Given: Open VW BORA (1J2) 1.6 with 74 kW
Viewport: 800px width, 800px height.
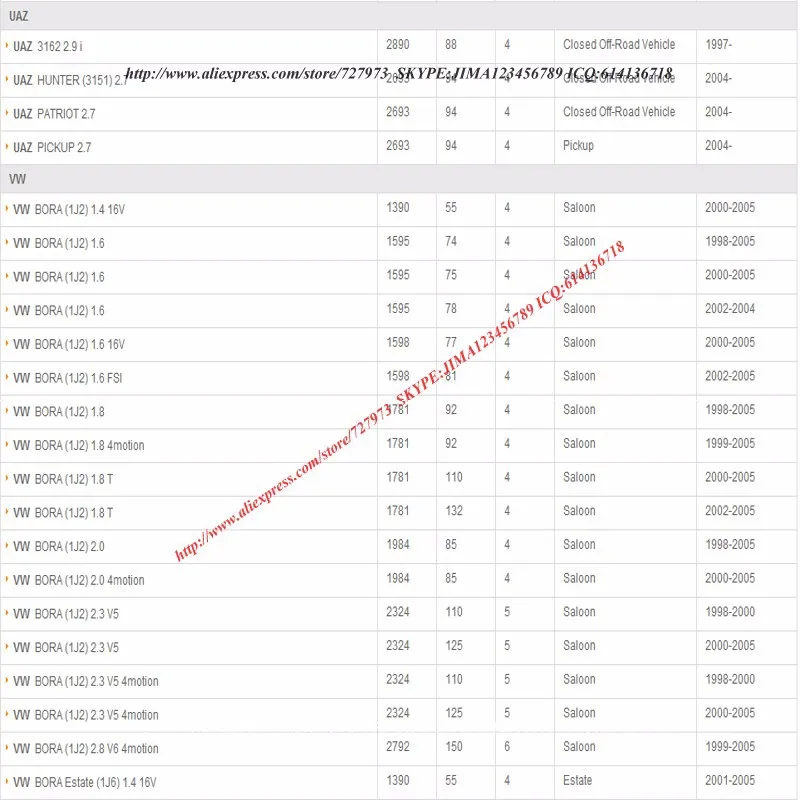Looking at the screenshot, I should (59, 243).
